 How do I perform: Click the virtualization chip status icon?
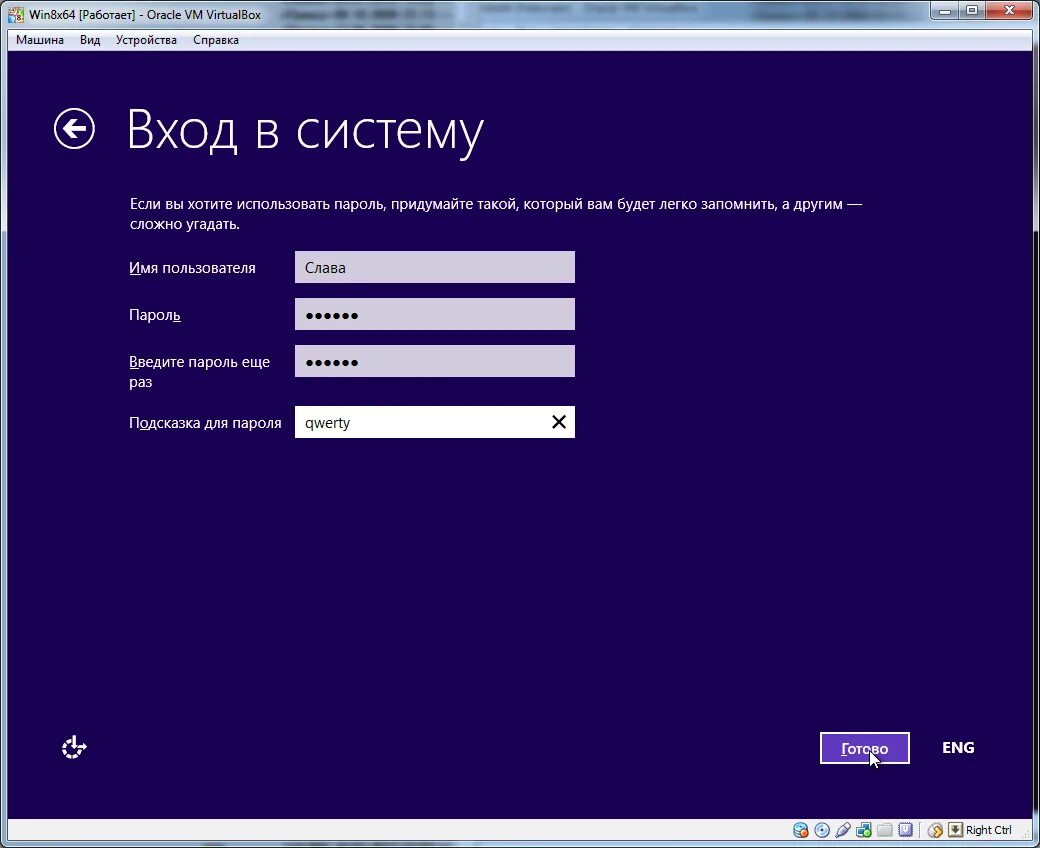[x=905, y=829]
